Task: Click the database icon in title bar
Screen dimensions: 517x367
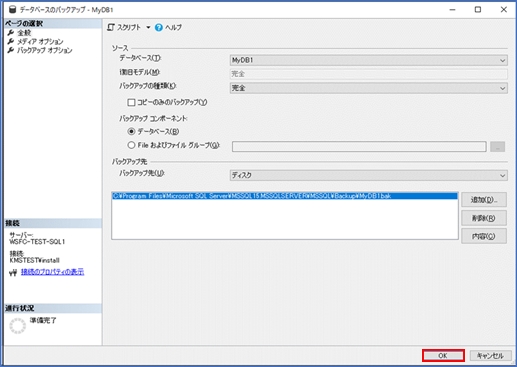Action: coord(12,9)
